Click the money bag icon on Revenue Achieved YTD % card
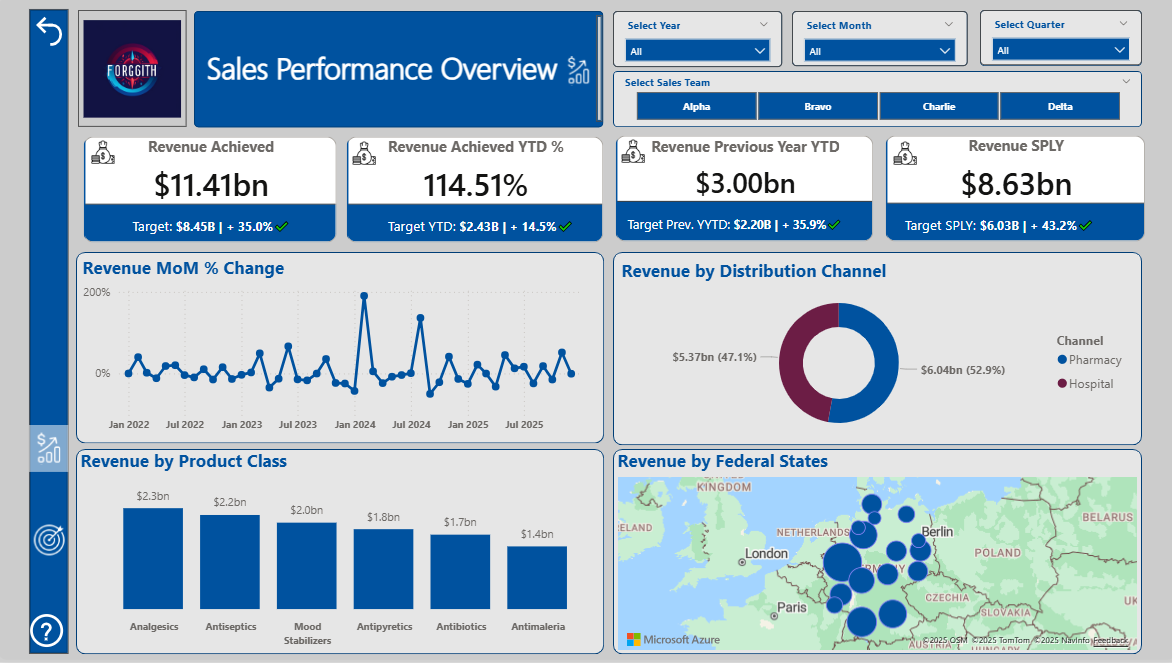1172x663 pixels. coord(364,153)
